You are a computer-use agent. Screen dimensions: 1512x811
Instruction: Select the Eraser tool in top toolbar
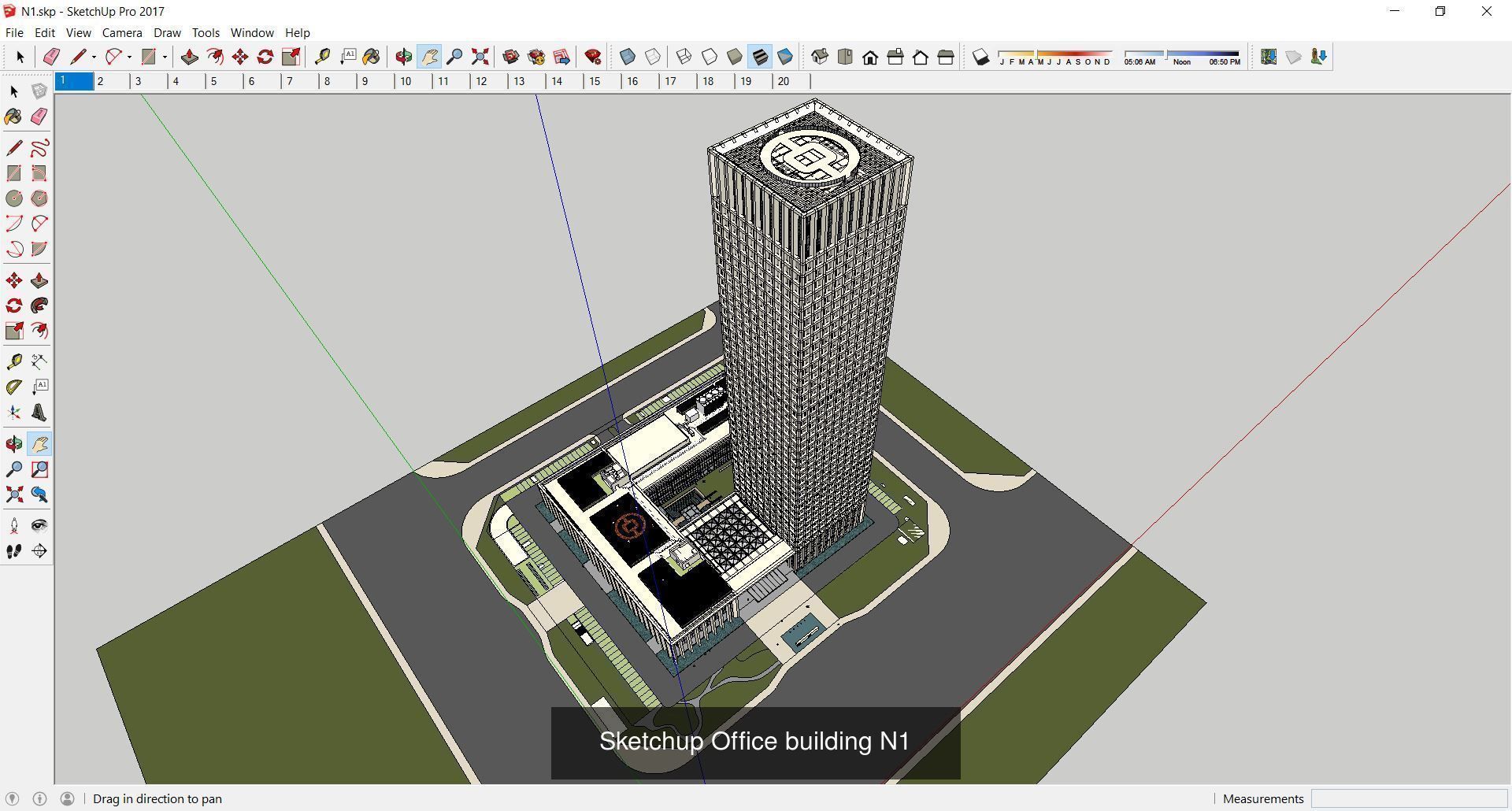tap(51, 57)
